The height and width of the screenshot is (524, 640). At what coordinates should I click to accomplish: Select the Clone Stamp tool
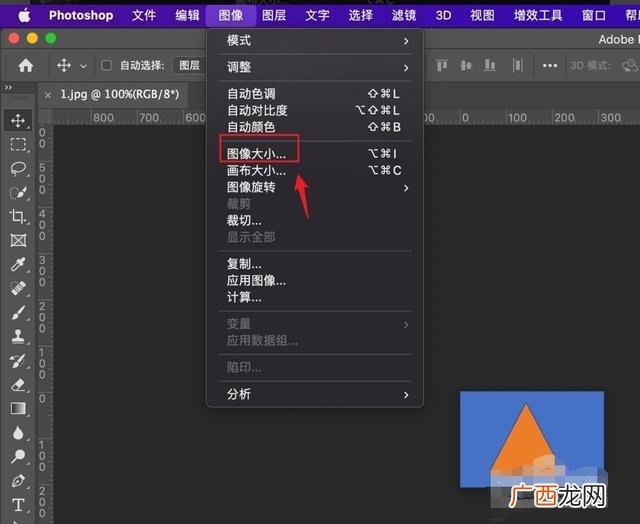click(18, 336)
